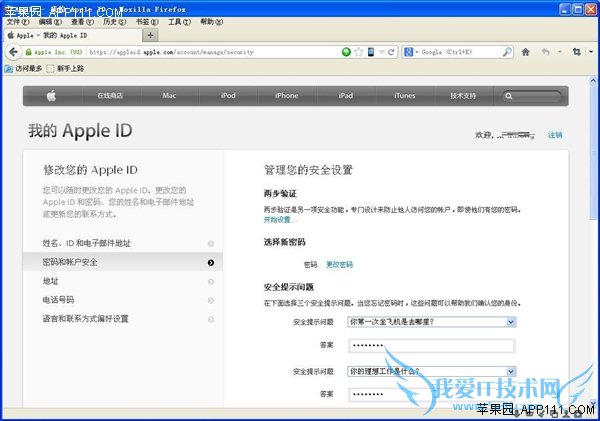Bookmark this page with the star icon
This screenshot has height=421, width=600.
pos(358,52)
